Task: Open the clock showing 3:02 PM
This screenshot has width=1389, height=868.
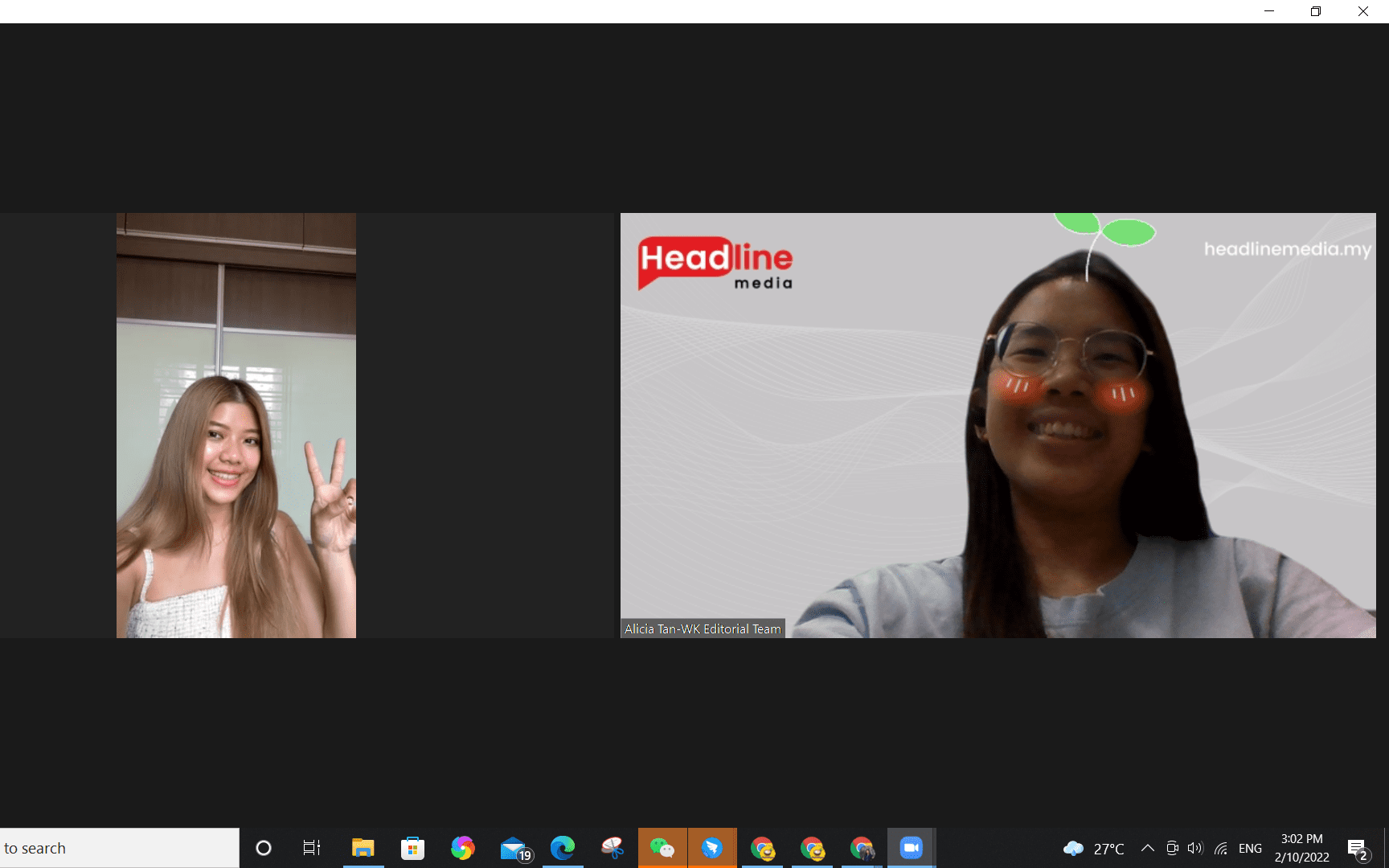Action: (1301, 848)
